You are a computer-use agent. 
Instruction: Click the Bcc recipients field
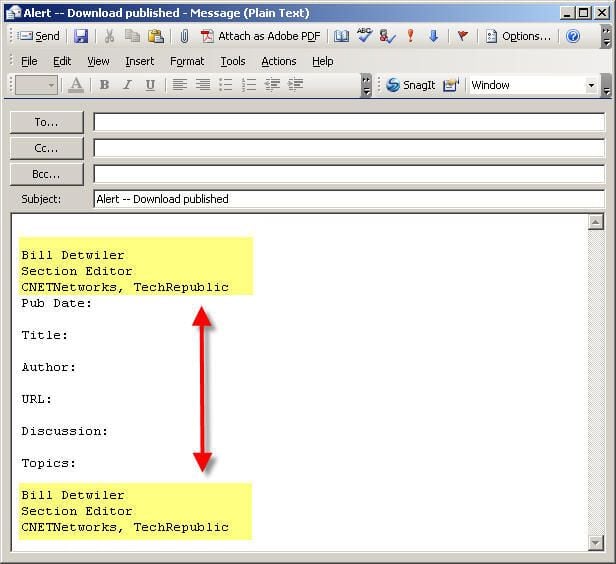(349, 174)
